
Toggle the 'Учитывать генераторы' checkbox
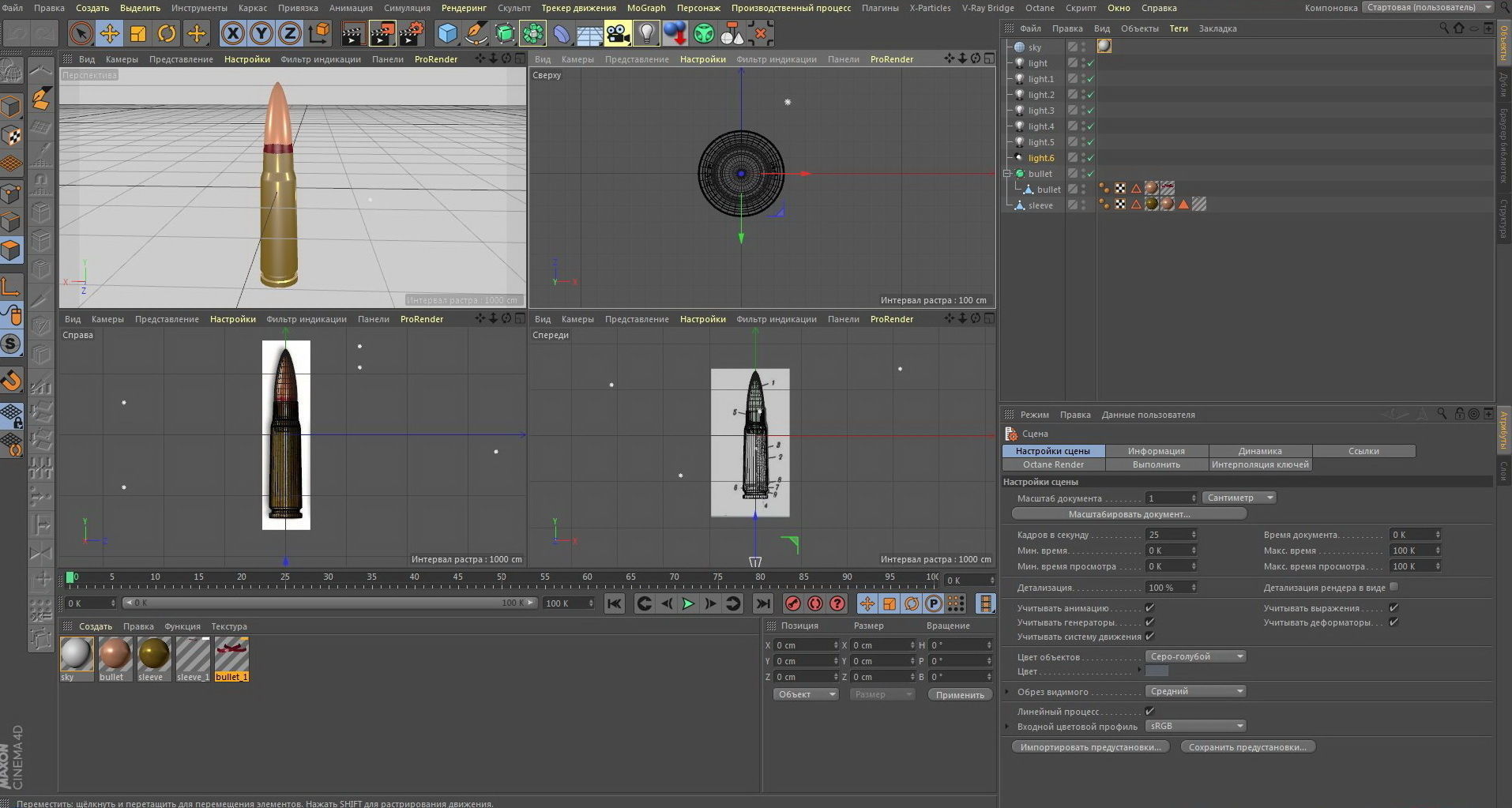tap(1149, 622)
